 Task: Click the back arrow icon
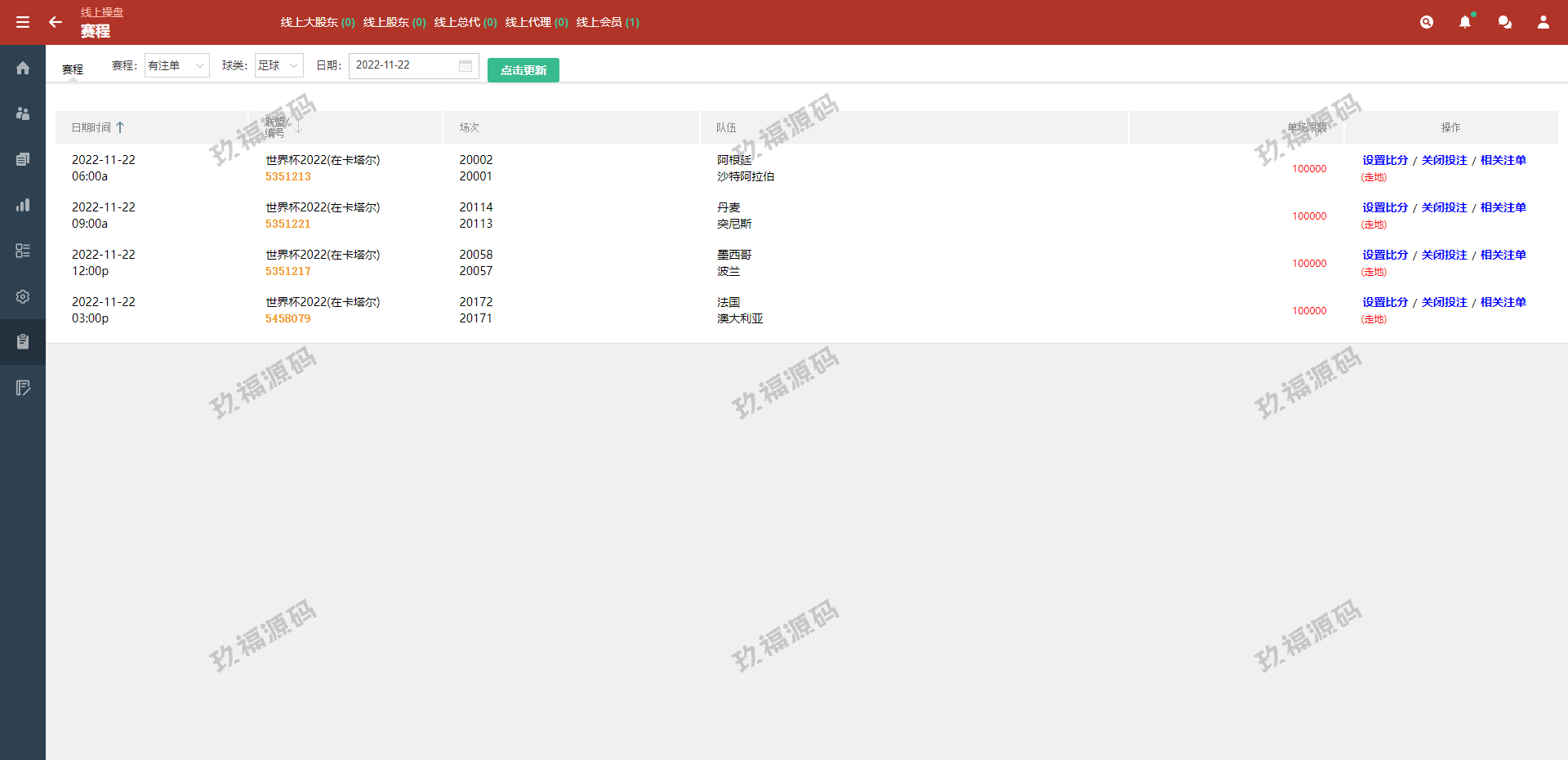(56, 22)
